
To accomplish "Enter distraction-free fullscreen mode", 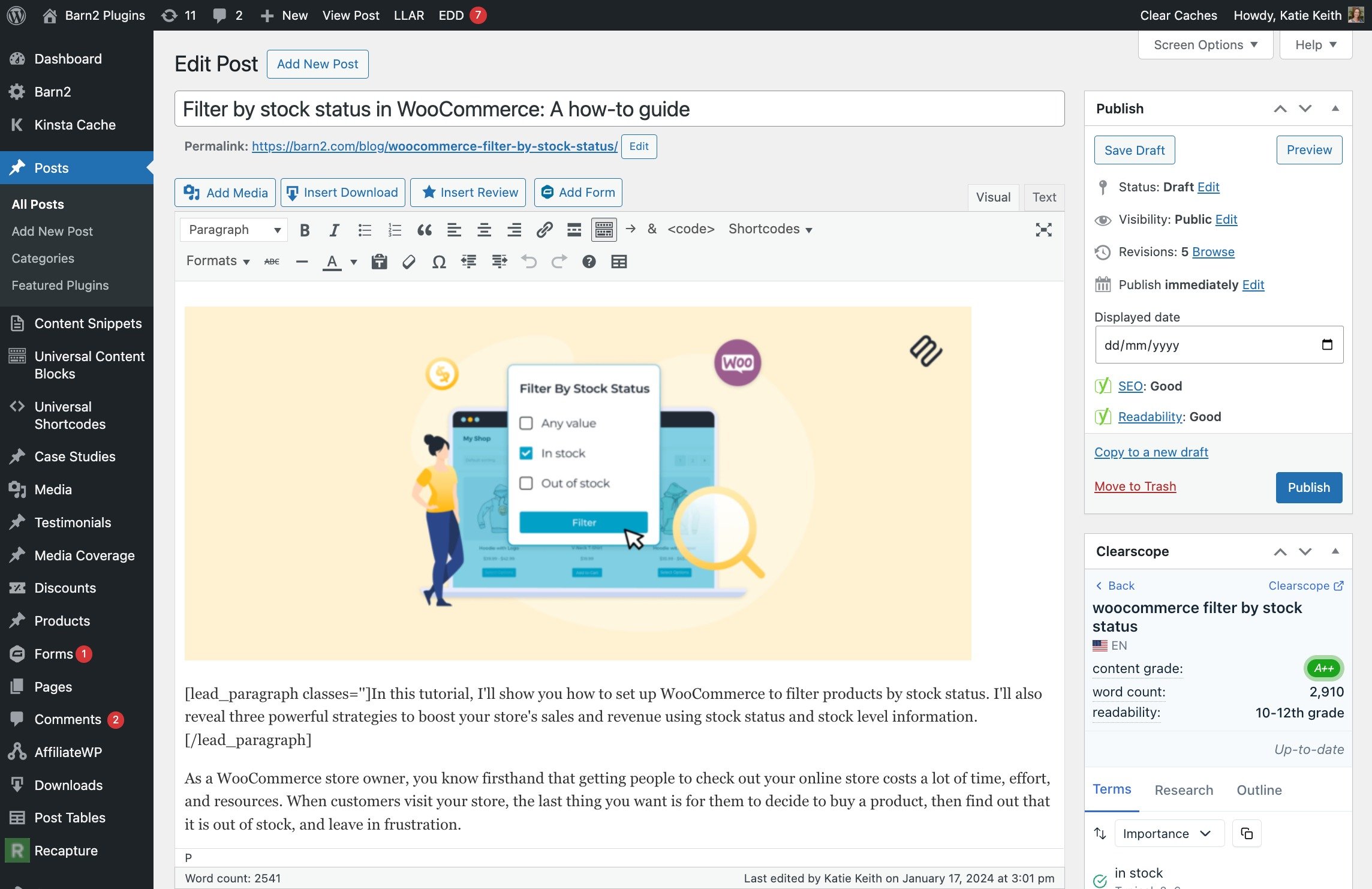I will 1043,230.
